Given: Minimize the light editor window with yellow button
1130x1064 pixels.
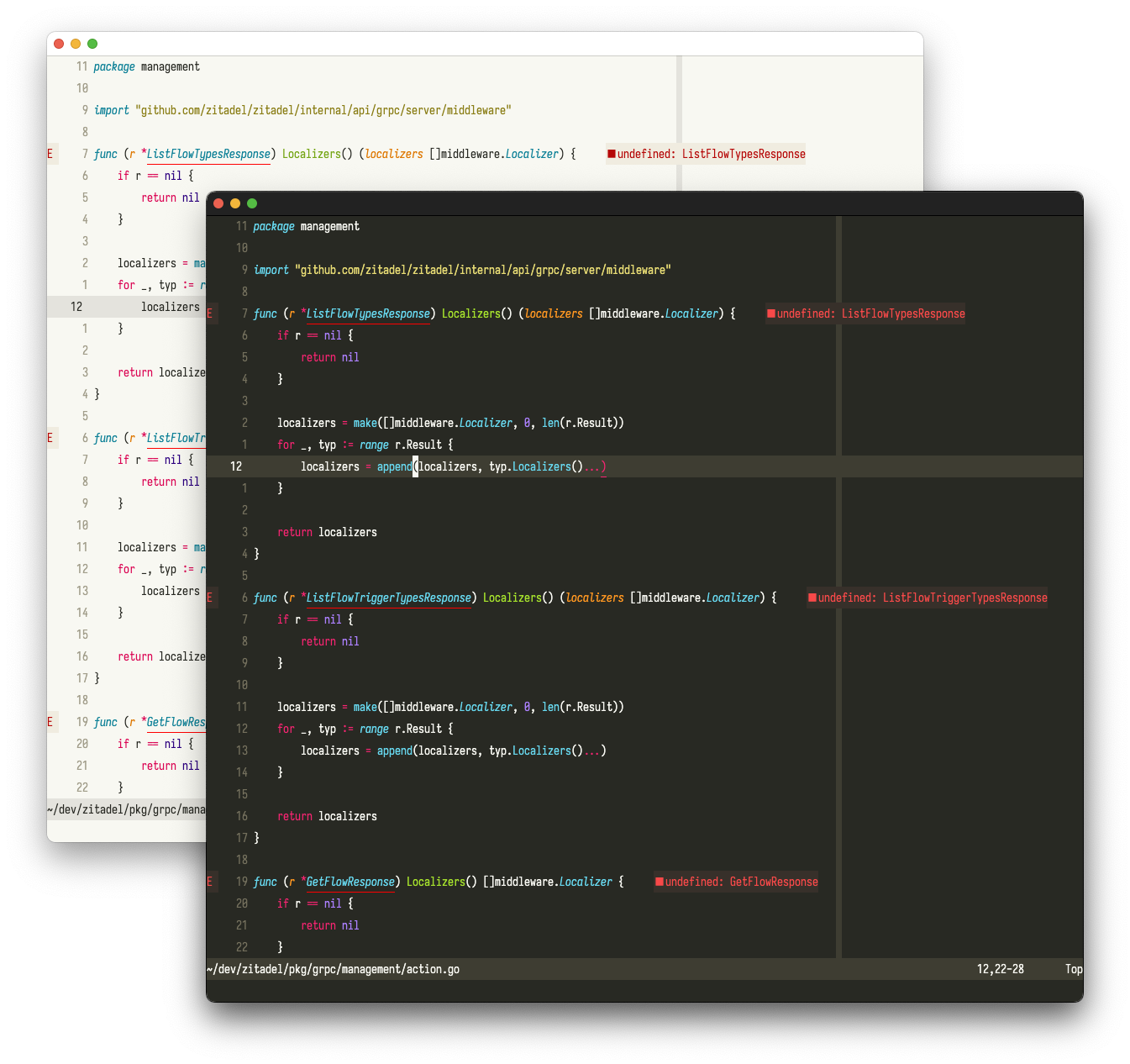Looking at the screenshot, I should point(76,44).
